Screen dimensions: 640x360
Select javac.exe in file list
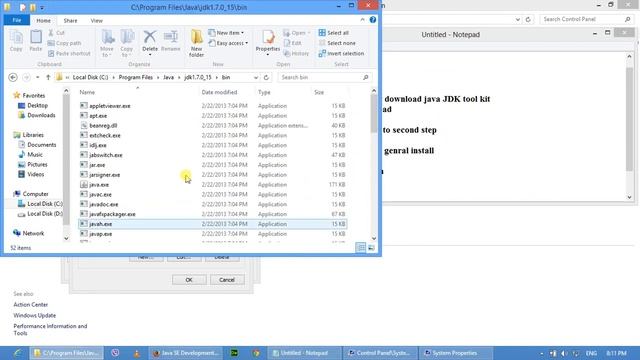click(x=213, y=194)
